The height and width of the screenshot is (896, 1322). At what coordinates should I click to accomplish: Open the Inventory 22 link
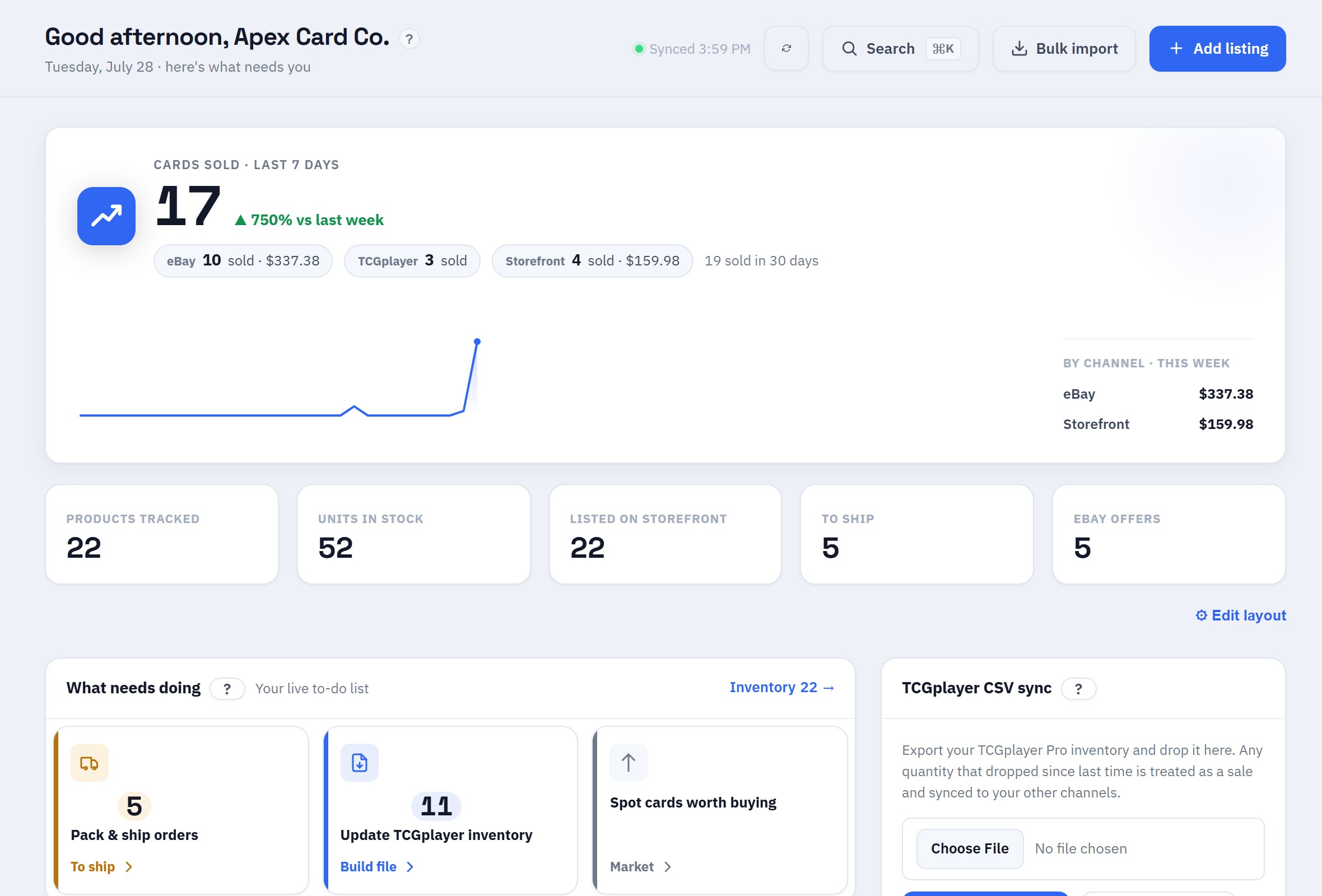[781, 687]
